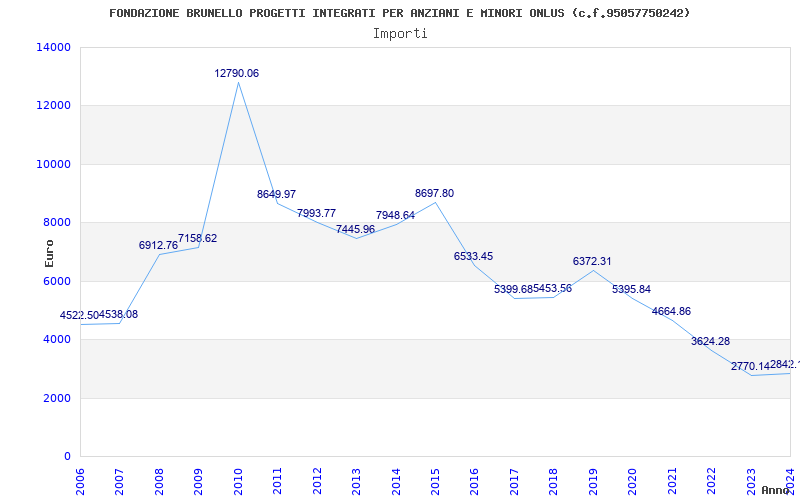The width and height of the screenshot is (800, 500).
Task: Click the 3624.28 value label
Action: [710, 341]
